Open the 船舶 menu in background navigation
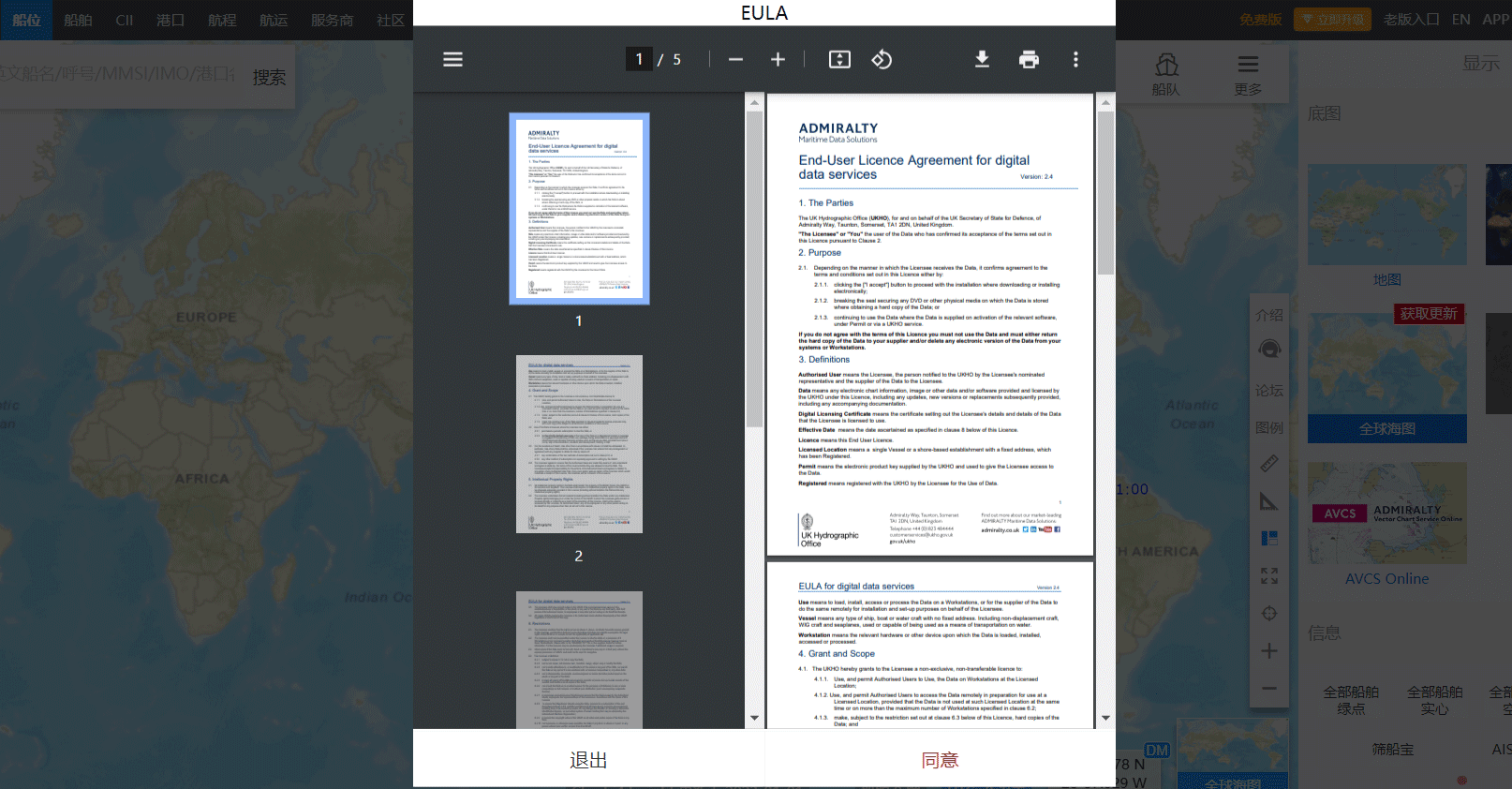This screenshot has height=789, width=1512. [x=78, y=20]
